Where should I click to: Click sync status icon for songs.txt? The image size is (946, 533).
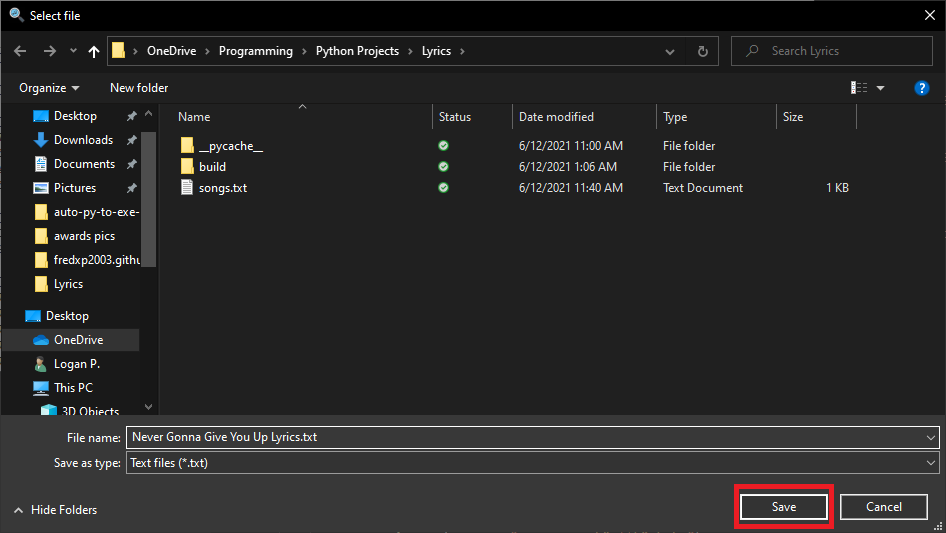[443, 188]
